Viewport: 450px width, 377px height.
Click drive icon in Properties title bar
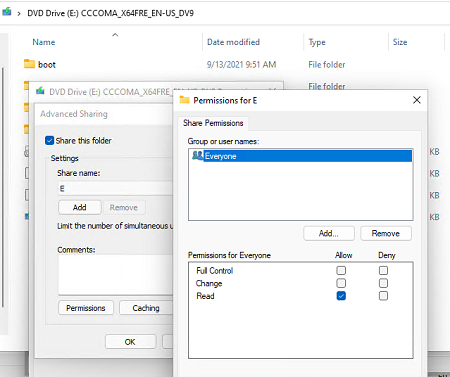pos(40,91)
